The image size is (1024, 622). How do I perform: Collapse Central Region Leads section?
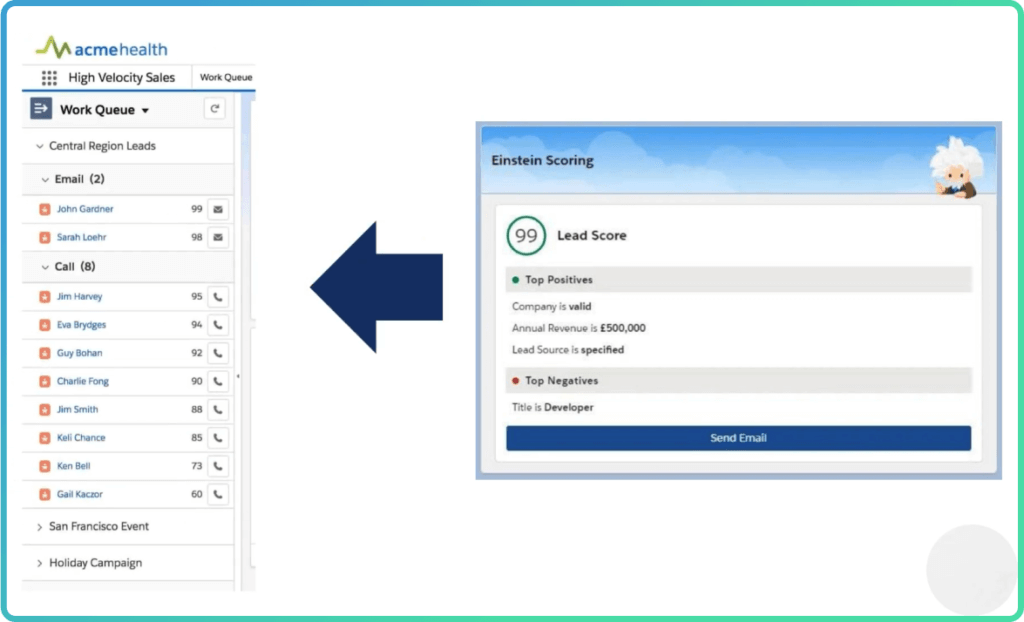click(x=40, y=146)
